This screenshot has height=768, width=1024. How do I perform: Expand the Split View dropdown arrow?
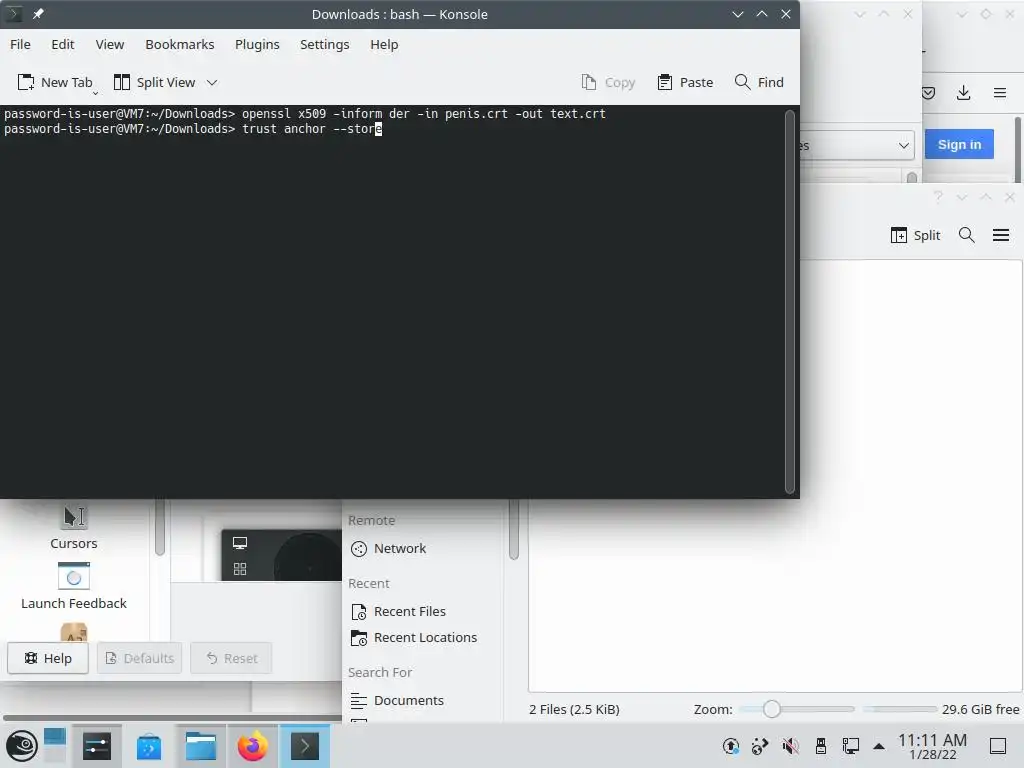point(212,82)
